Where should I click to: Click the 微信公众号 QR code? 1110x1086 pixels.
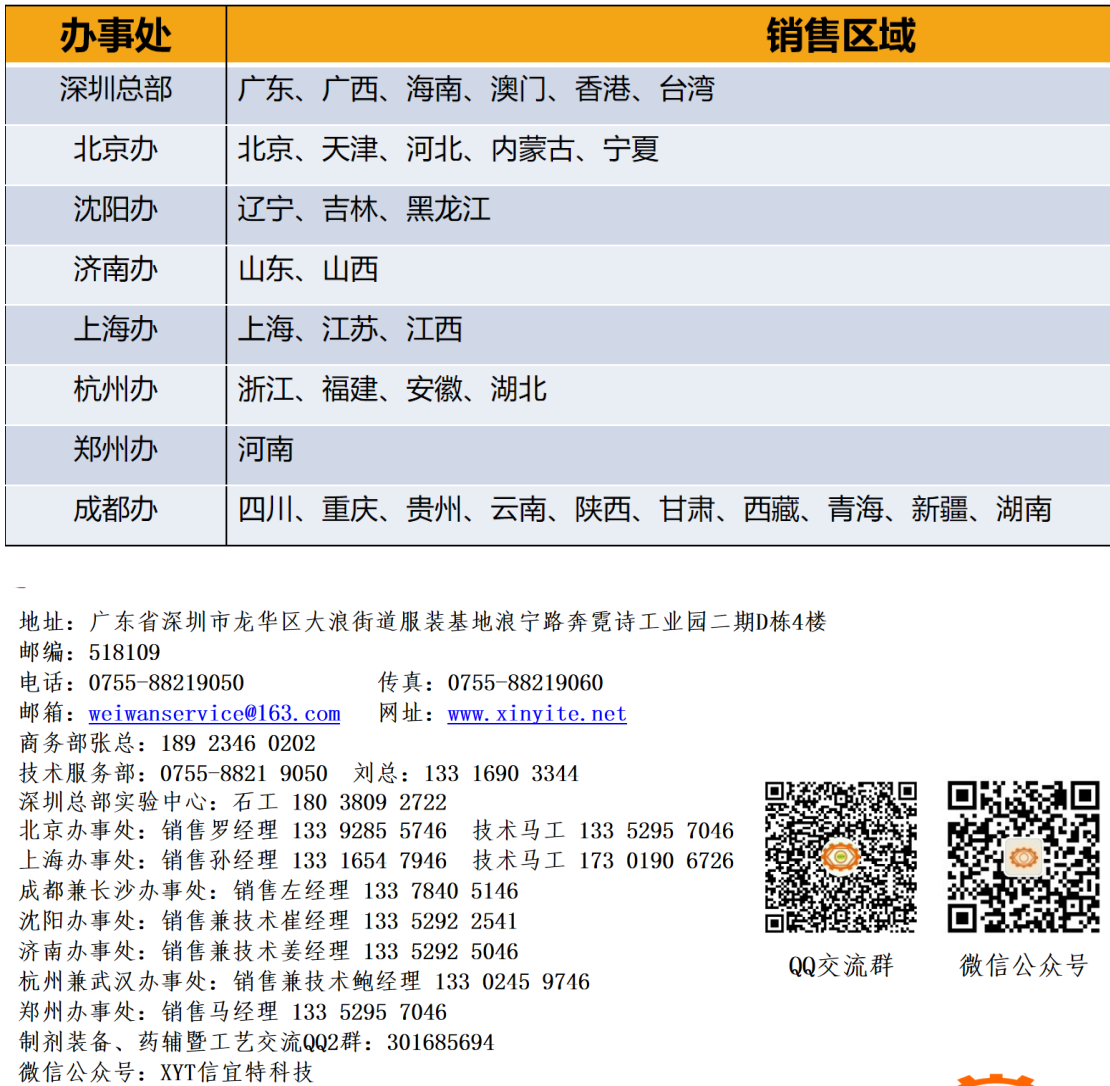point(1023,857)
